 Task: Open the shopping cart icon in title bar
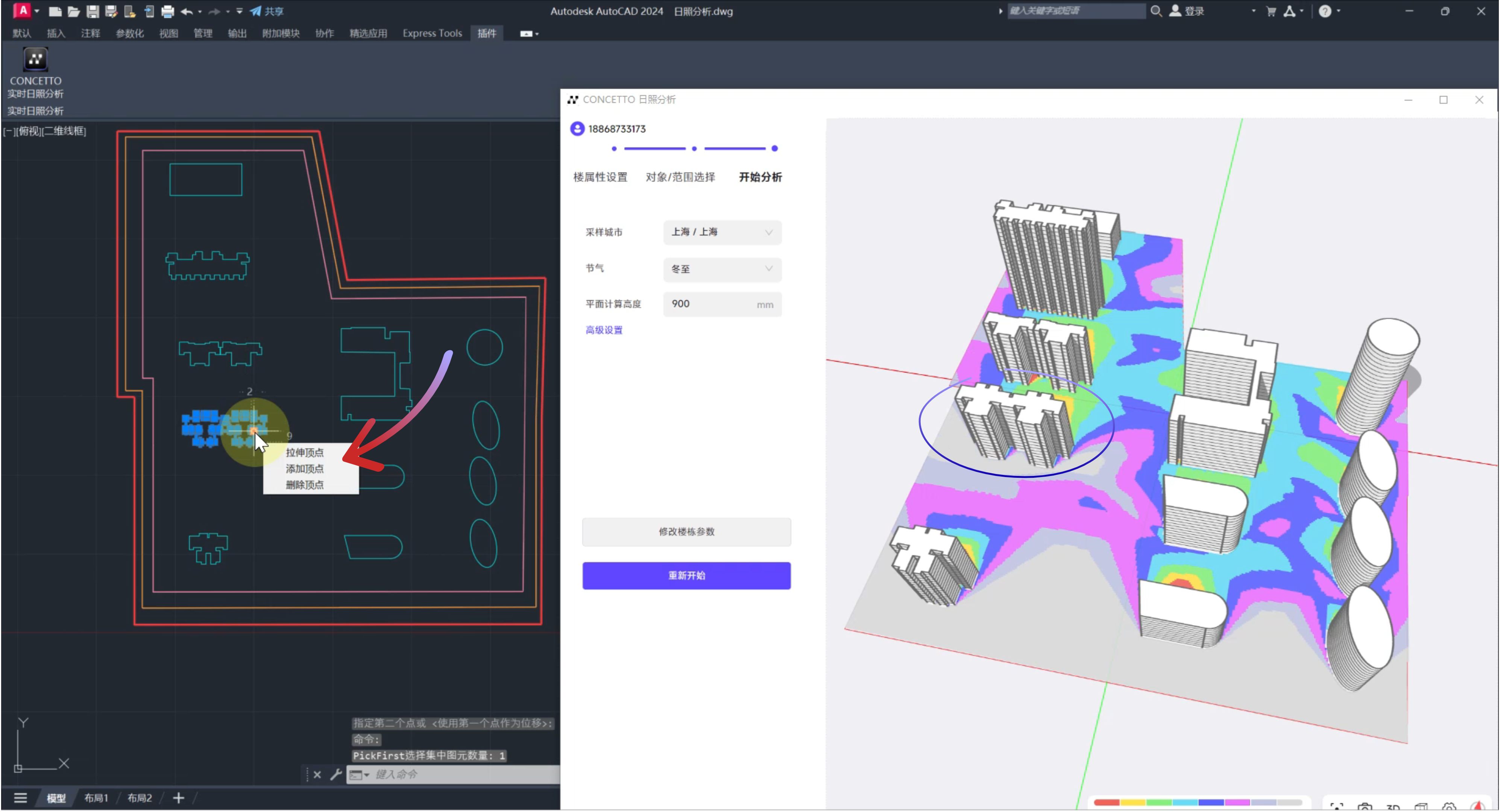[x=1271, y=11]
